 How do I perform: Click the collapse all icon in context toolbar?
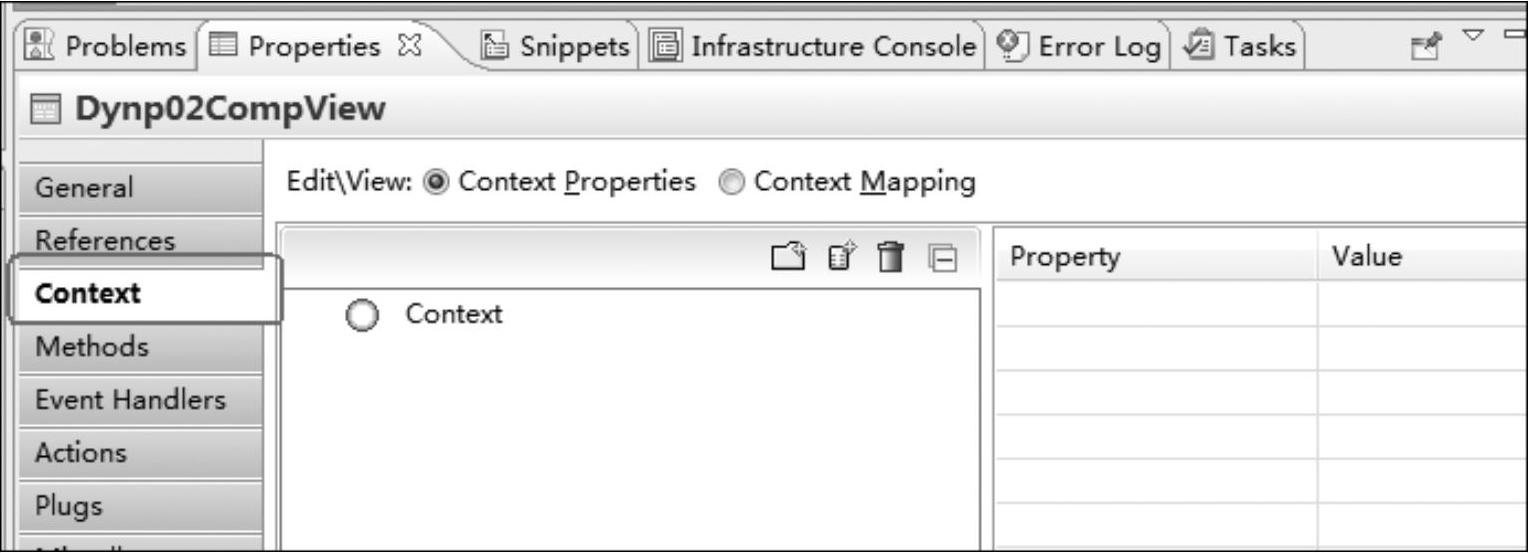(940, 258)
